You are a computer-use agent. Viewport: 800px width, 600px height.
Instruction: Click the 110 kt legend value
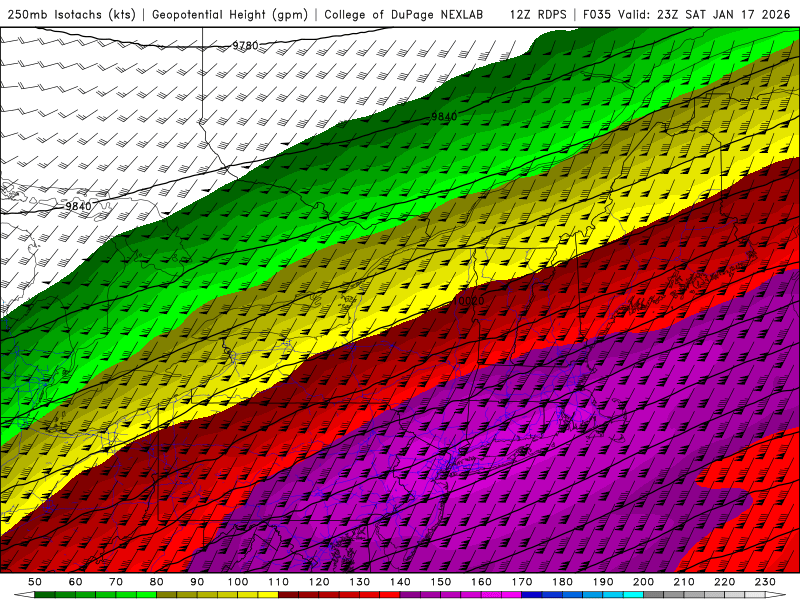279,582
